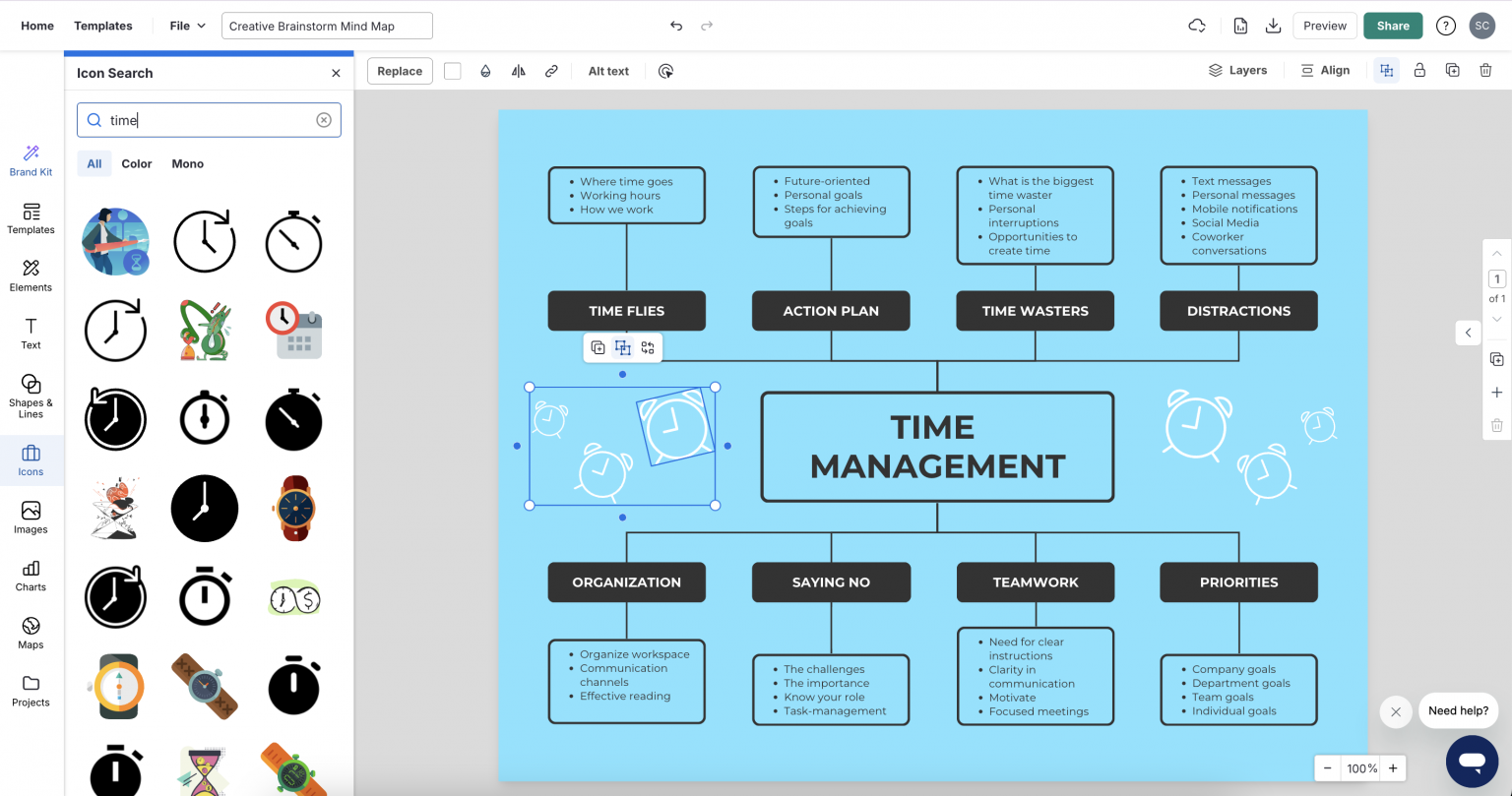1512x796 pixels.
Task: Click the Preview button
Action: point(1325,26)
